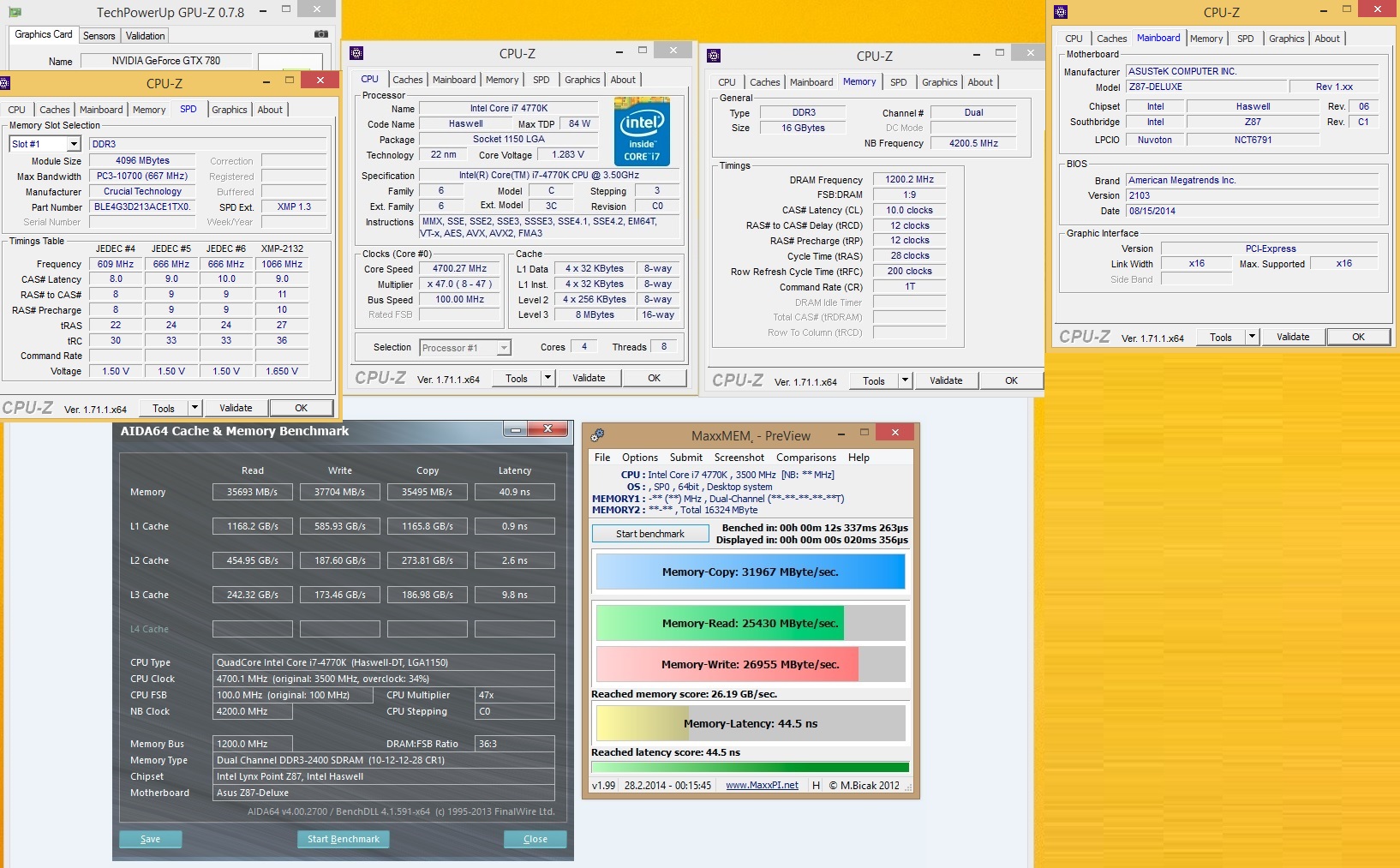Select Mainboard tab in CPU-Z Memory window

coord(811,82)
